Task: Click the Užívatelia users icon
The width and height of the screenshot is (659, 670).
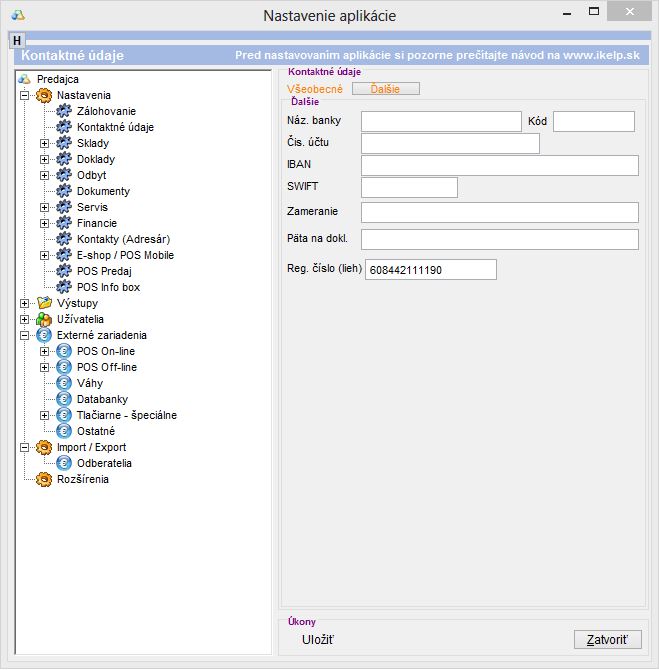Action: click(x=44, y=319)
